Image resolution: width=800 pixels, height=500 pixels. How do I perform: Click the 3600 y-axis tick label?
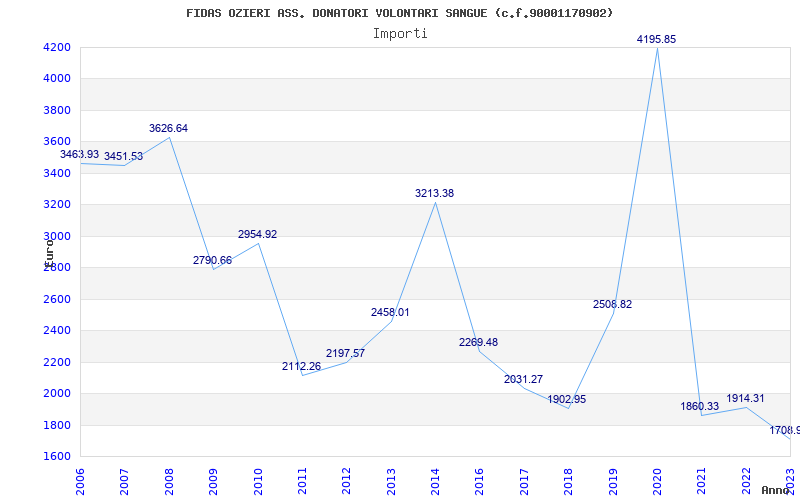(x=57, y=142)
